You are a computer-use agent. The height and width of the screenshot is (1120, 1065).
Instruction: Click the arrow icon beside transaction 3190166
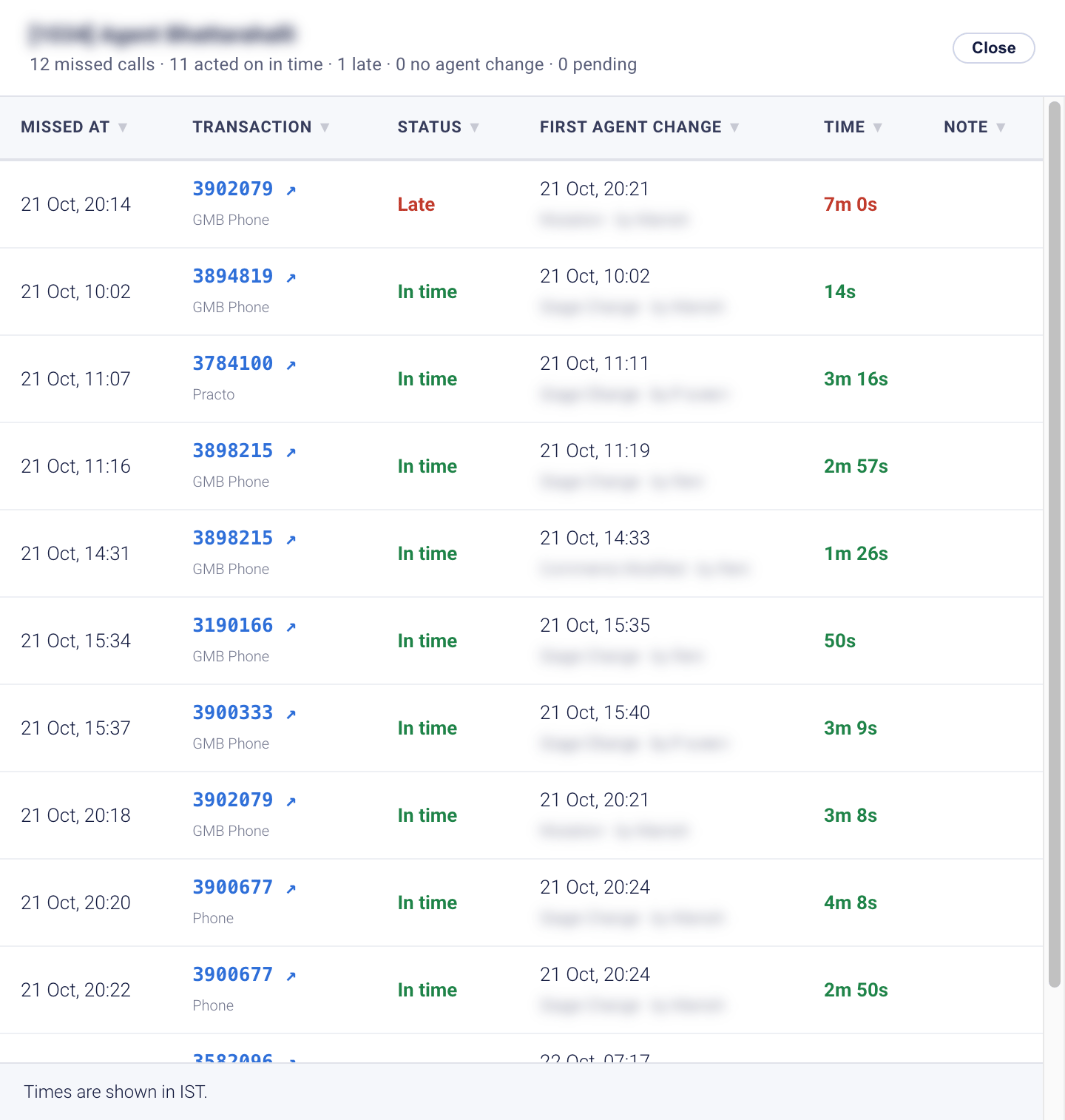[291, 626]
